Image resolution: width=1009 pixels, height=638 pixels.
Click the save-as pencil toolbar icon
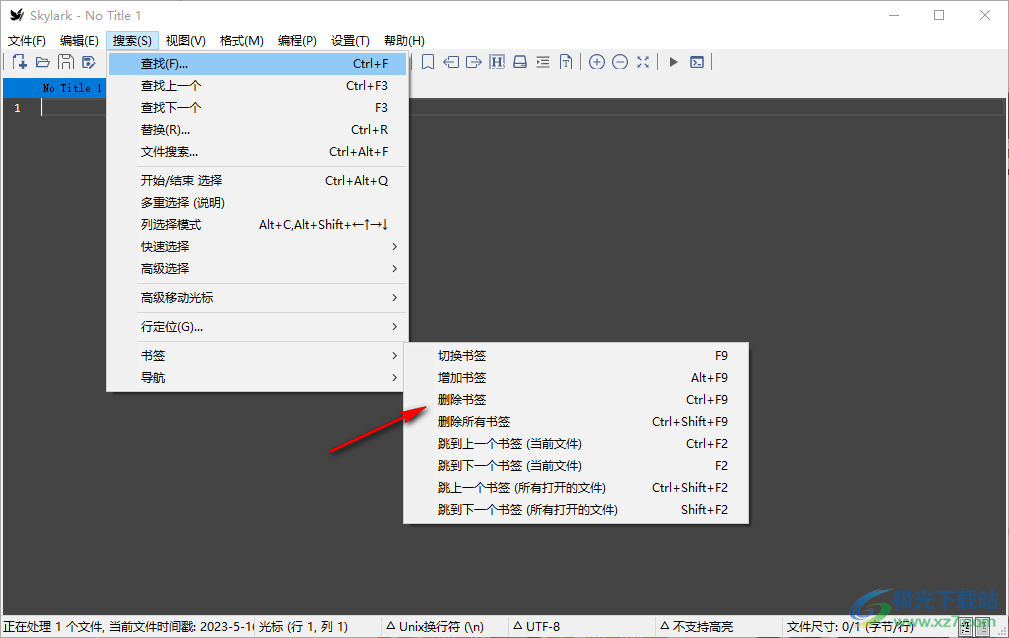tap(89, 62)
